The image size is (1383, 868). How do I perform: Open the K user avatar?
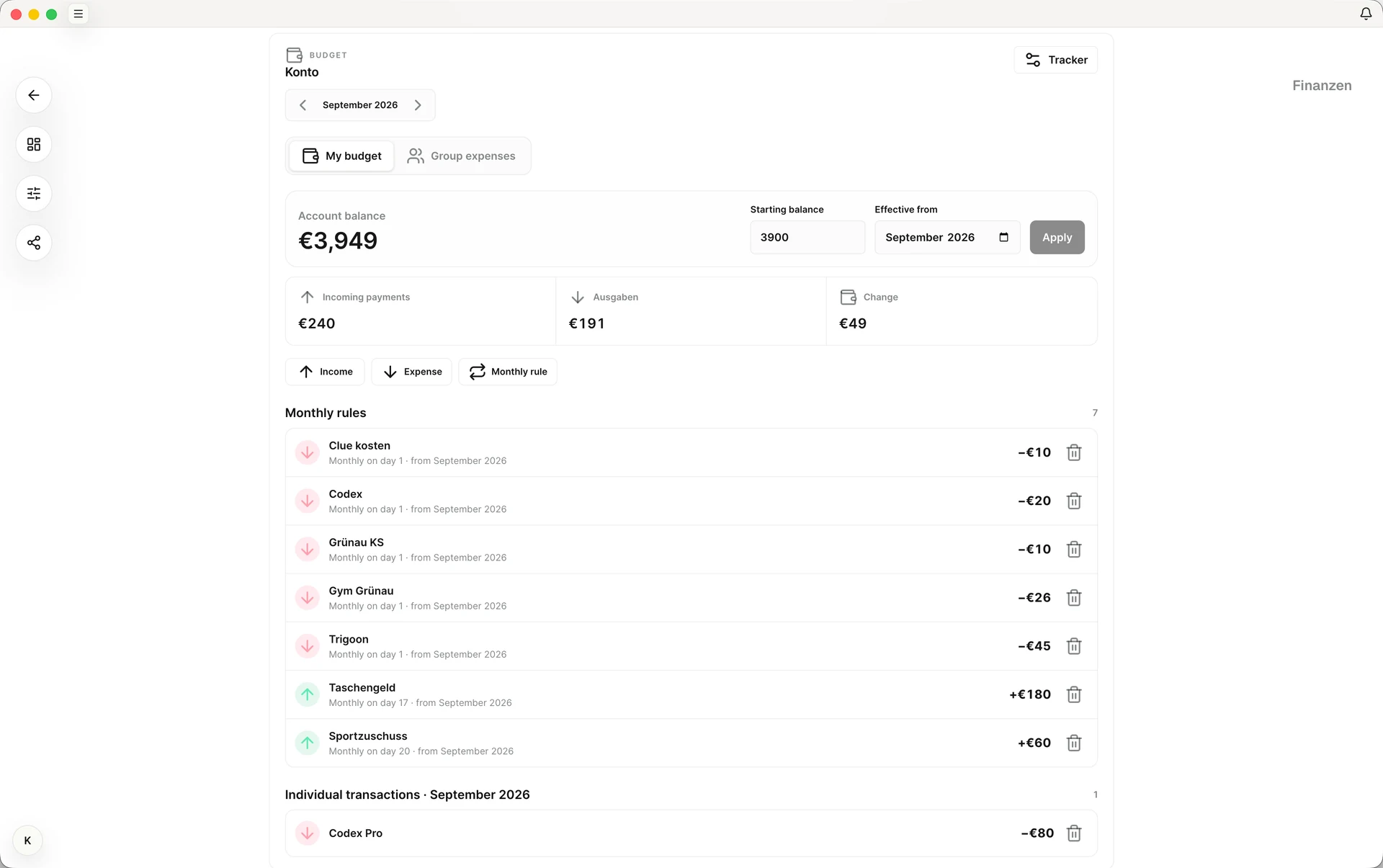(x=27, y=841)
